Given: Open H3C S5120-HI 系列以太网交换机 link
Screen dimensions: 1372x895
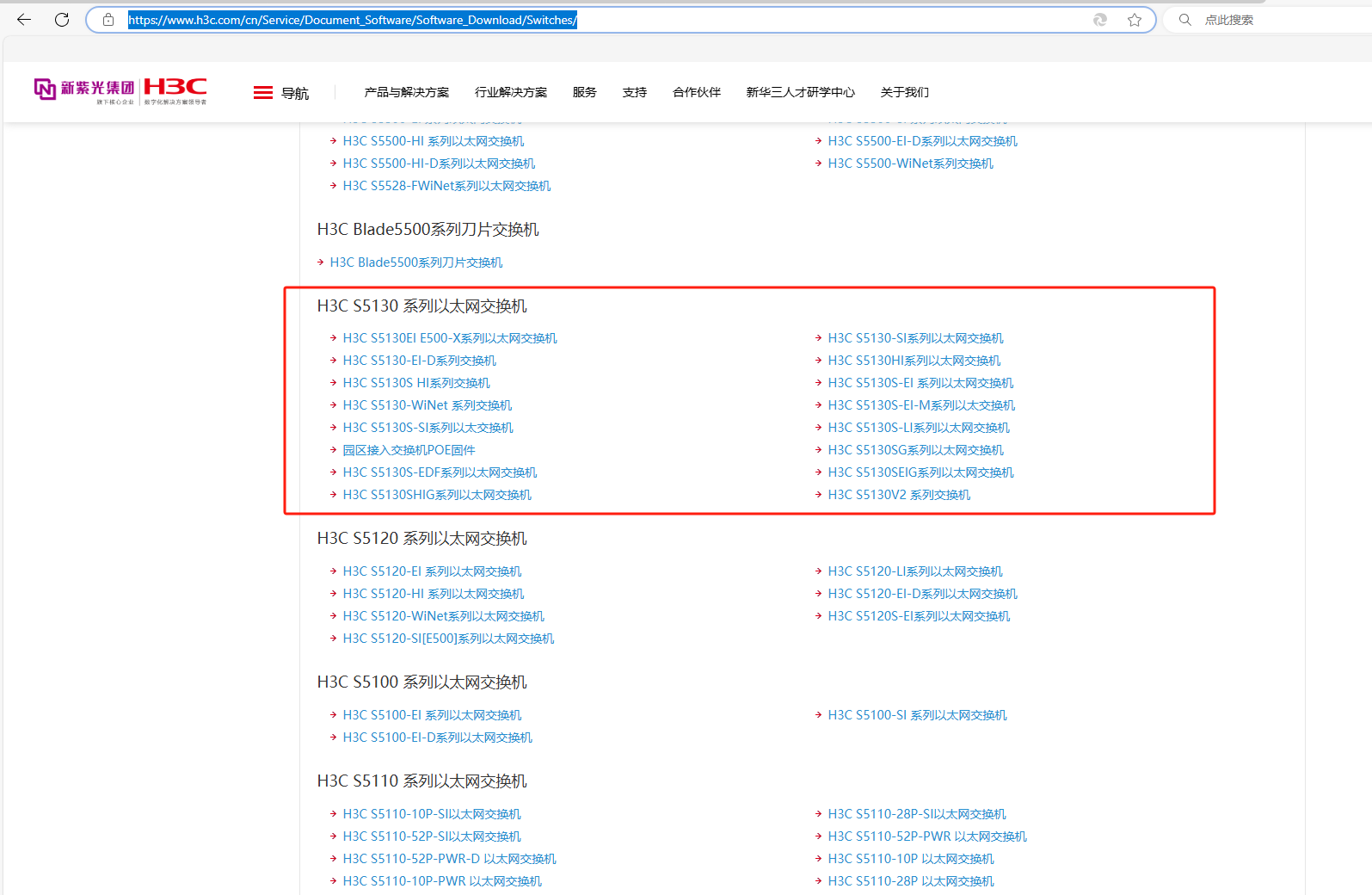Looking at the screenshot, I should point(434,594).
